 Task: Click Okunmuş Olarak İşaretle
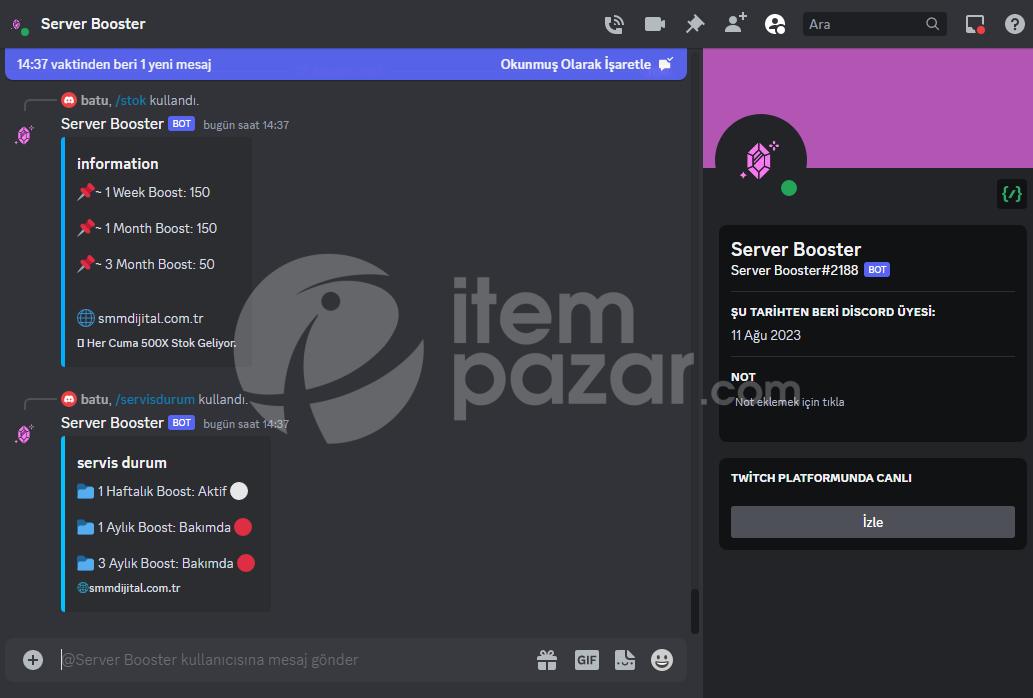point(586,65)
